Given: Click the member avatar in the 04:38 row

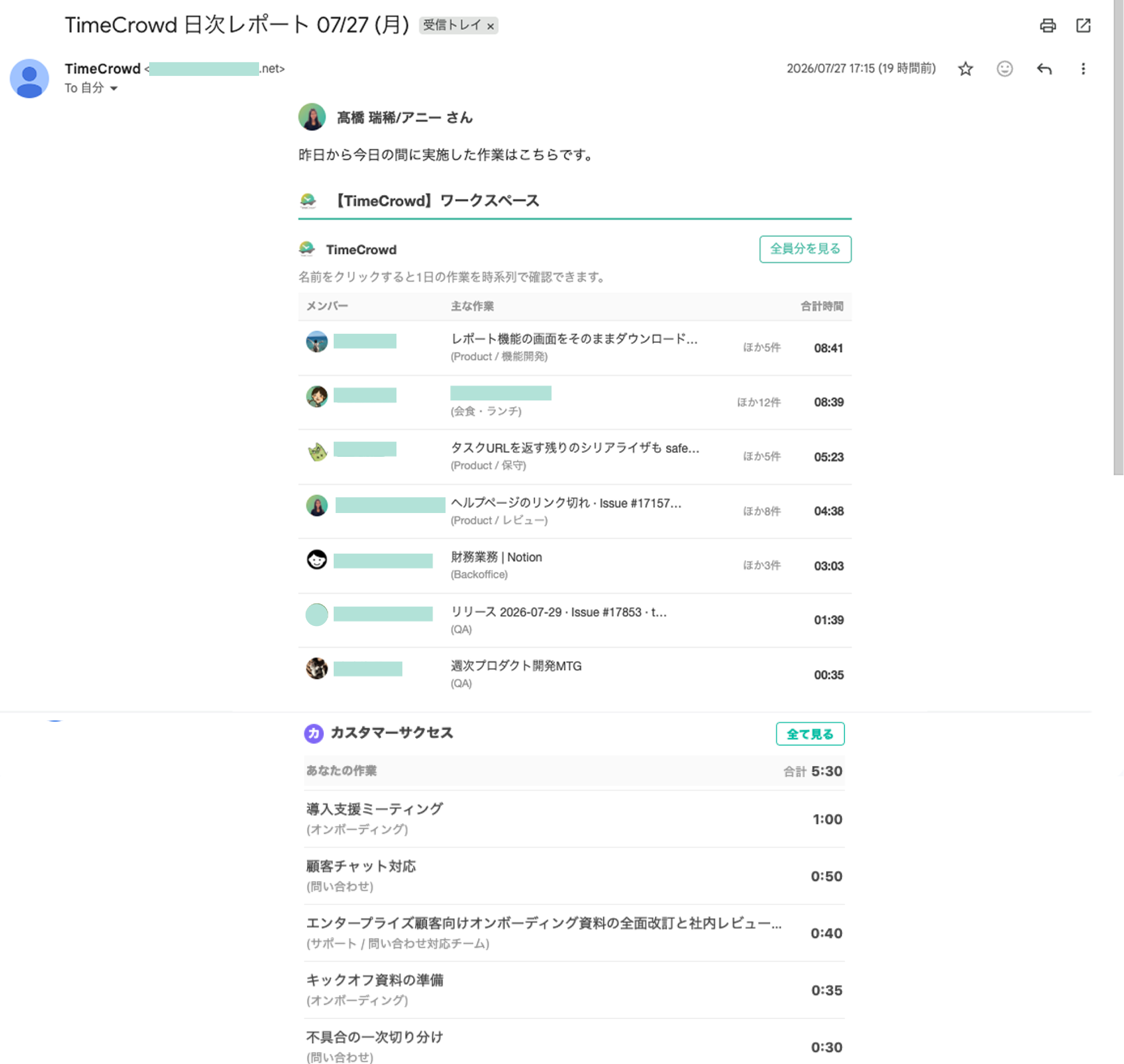Looking at the screenshot, I should 317,505.
